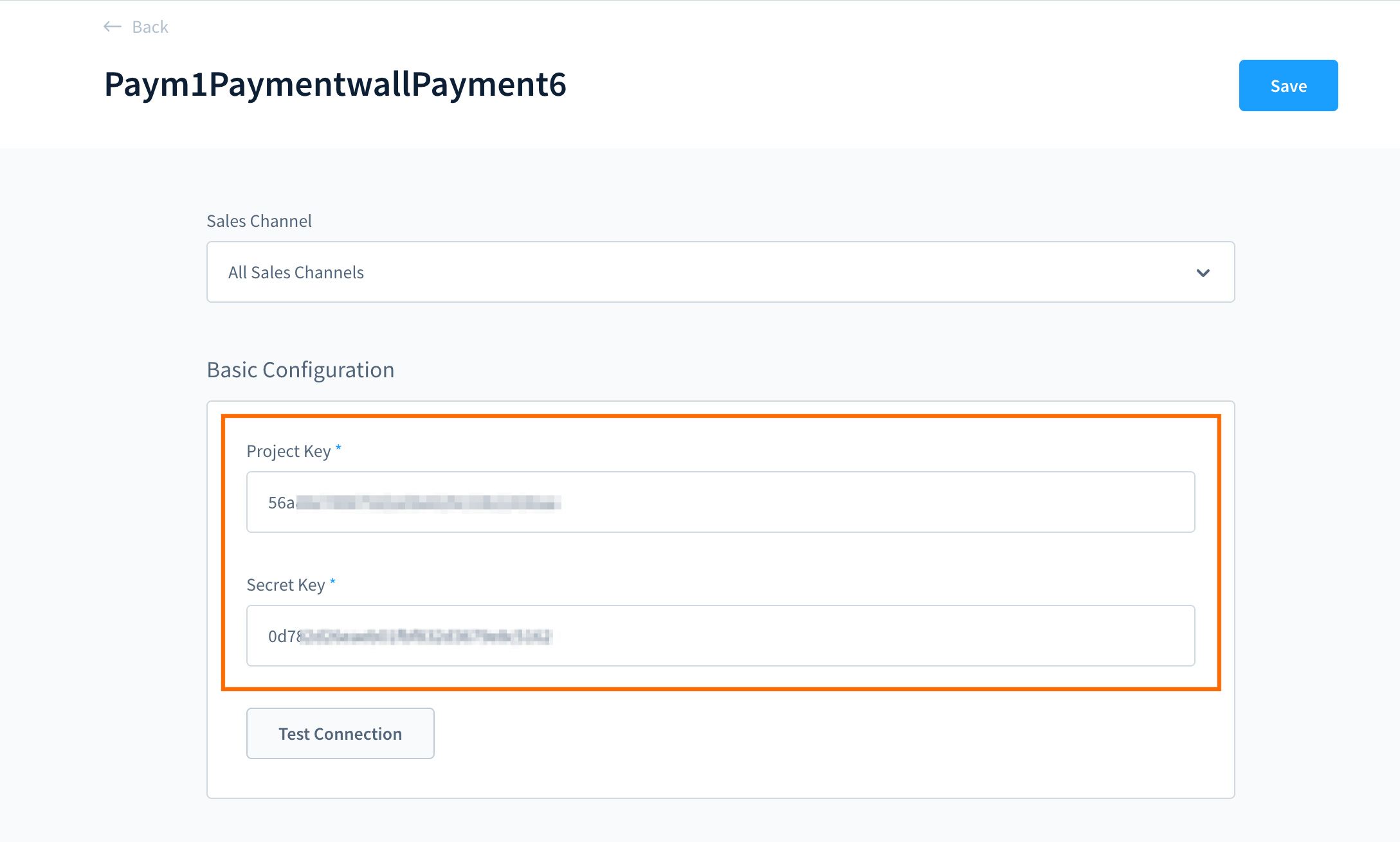
Task: Click the Secret Key label text
Action: 286,585
